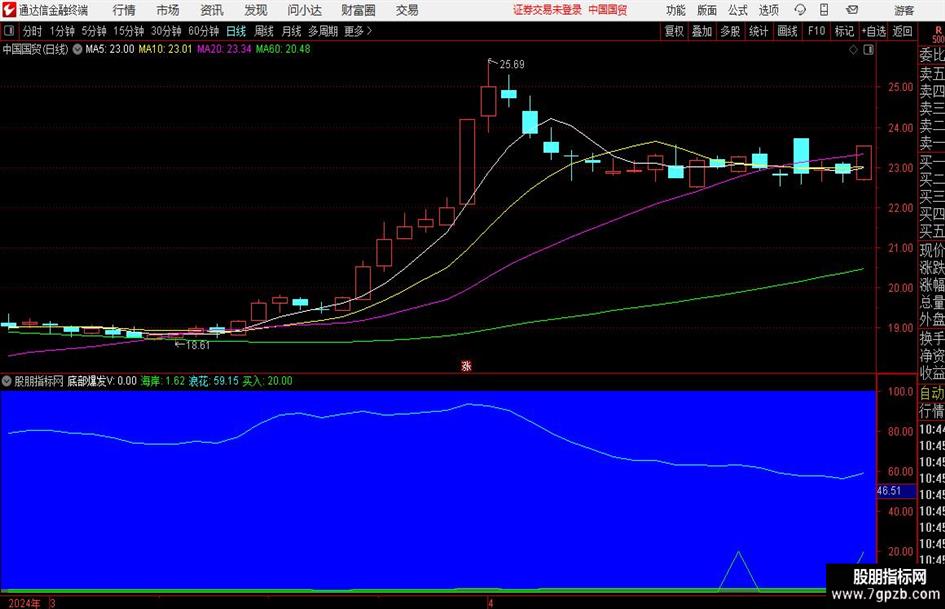Click 买入: 20.00 indicator value

click(x=268, y=381)
